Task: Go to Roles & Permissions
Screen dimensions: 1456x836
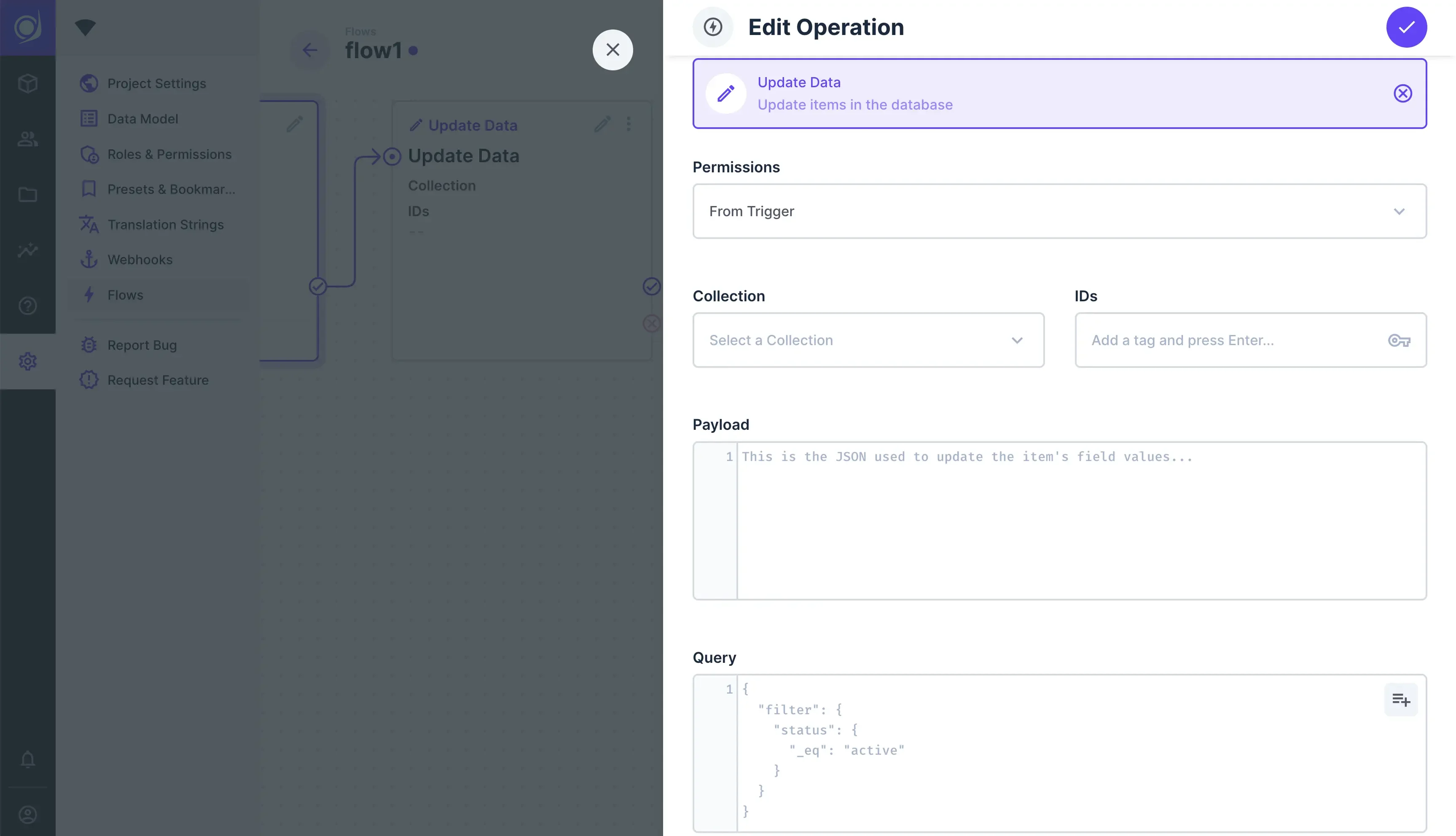Action: coord(169,155)
